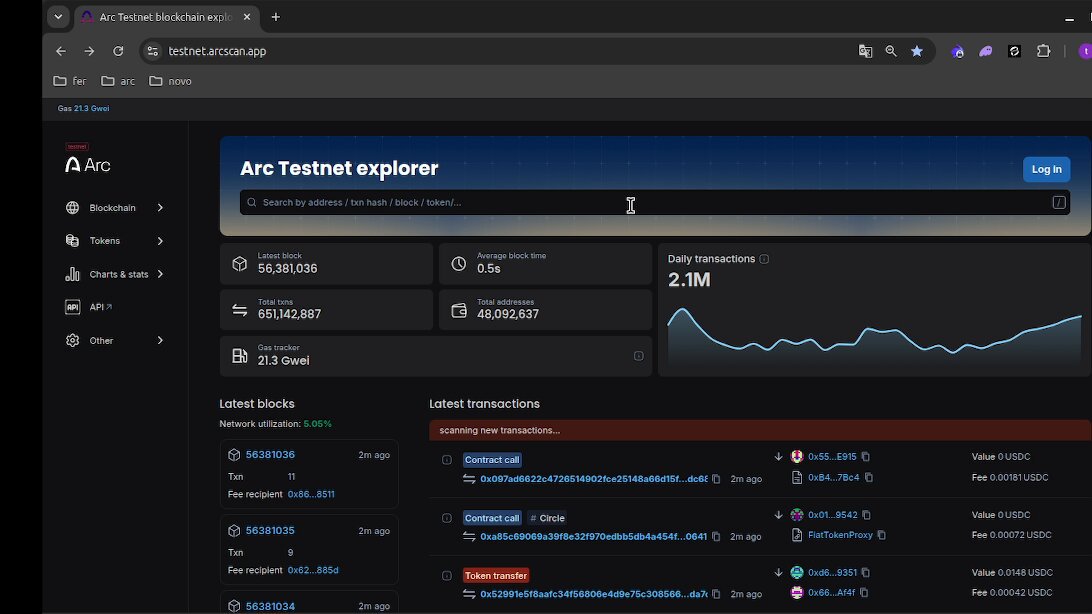The width and height of the screenshot is (1092, 614).
Task: Click the slash shortcut icon in search bar
Action: pyautogui.click(x=1059, y=203)
